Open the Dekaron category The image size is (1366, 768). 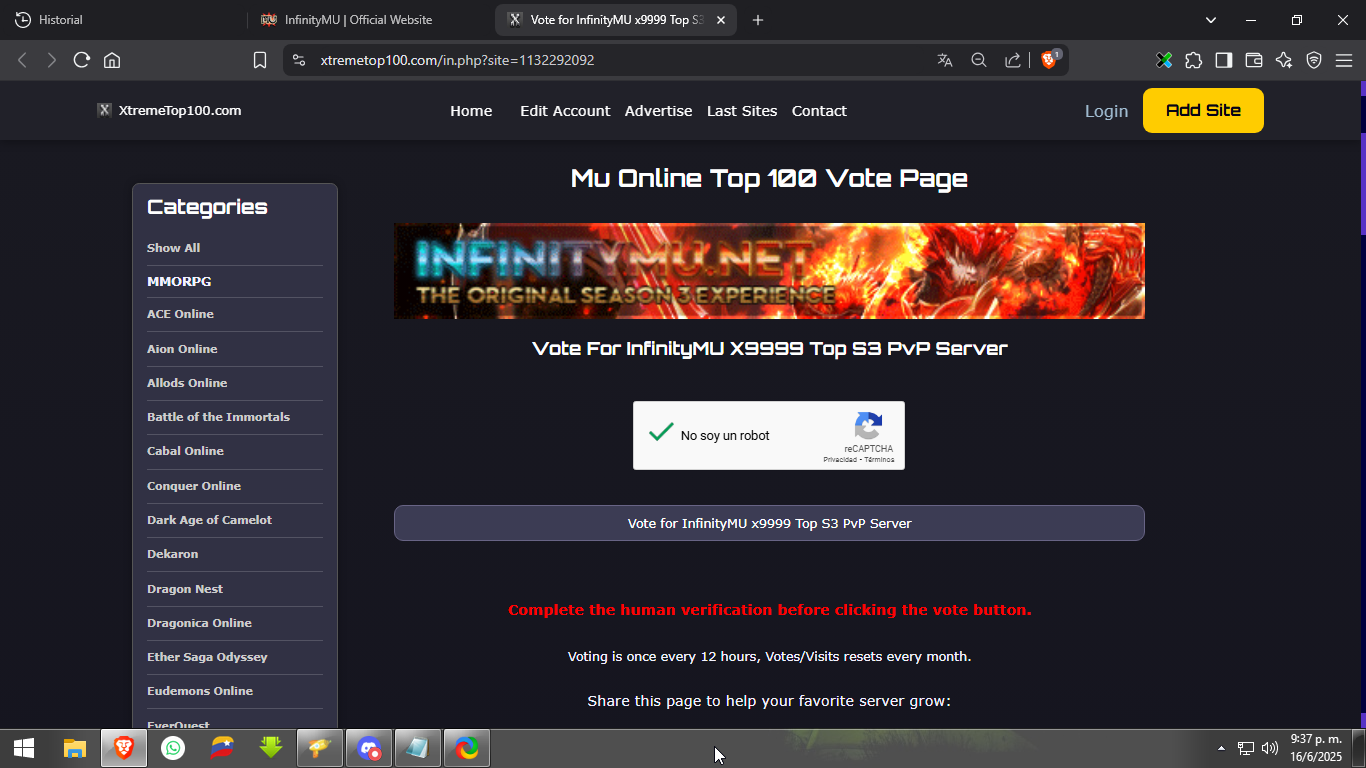(x=172, y=554)
